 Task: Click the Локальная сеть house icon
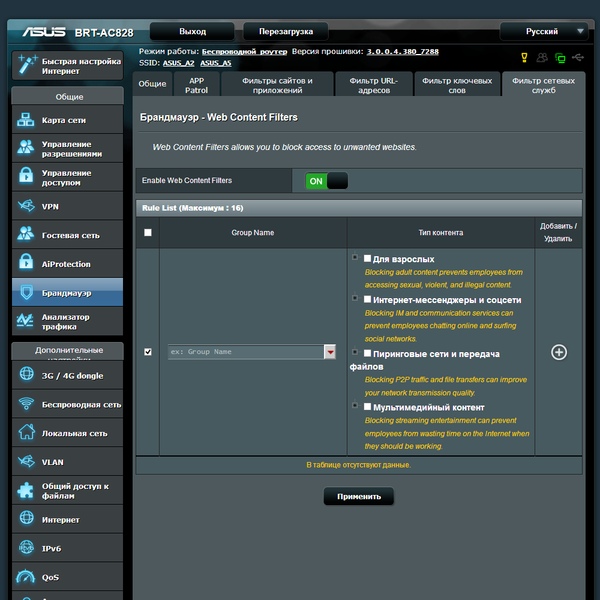click(x=26, y=432)
